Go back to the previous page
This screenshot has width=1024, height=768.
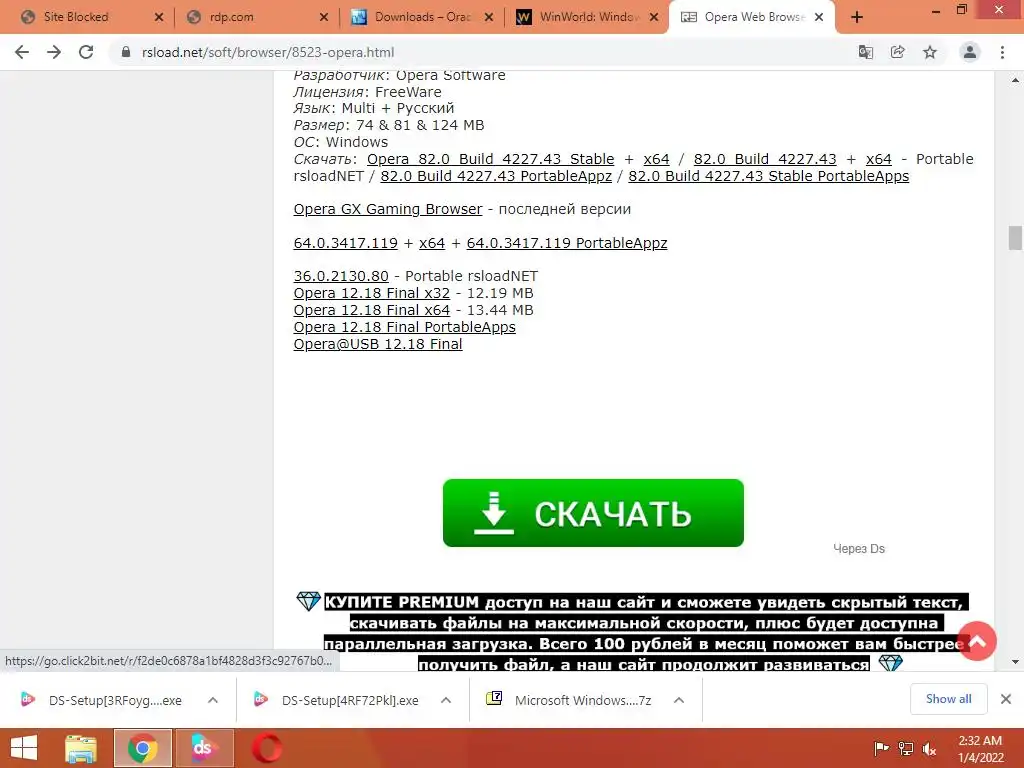(22, 52)
